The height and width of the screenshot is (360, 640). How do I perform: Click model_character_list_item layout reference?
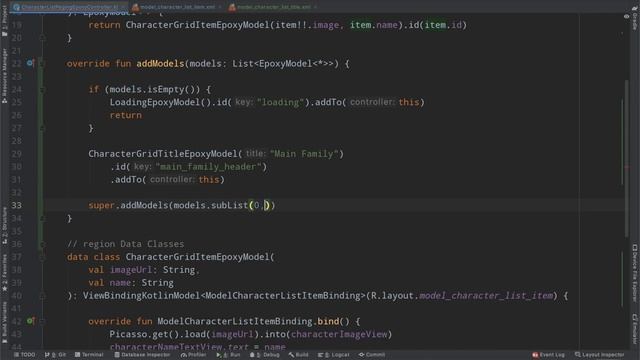486,296
